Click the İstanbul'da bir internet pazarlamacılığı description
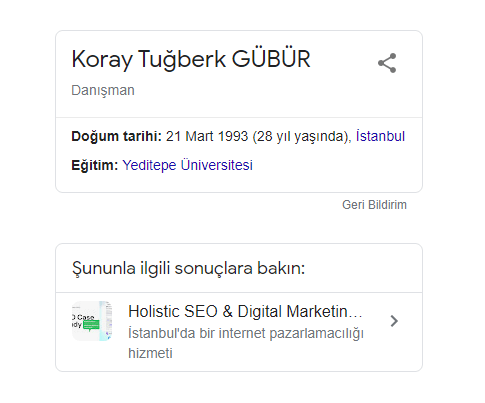This screenshot has width=485, height=403. pos(246,333)
